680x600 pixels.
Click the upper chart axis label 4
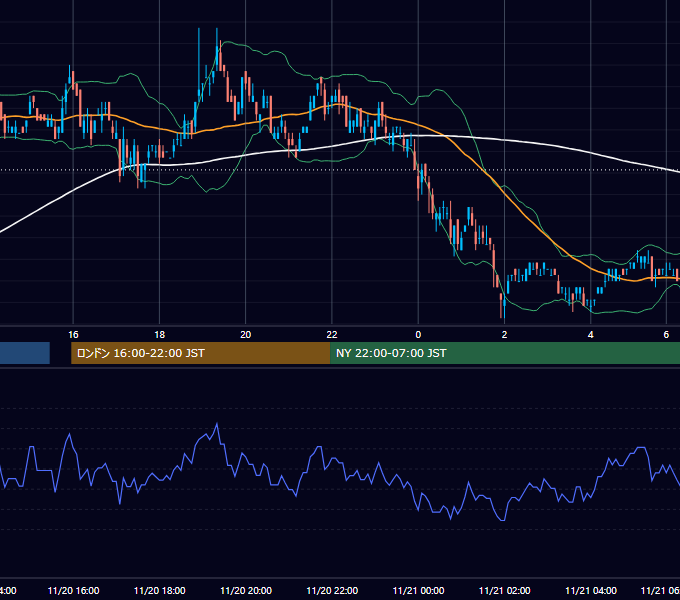(591, 334)
